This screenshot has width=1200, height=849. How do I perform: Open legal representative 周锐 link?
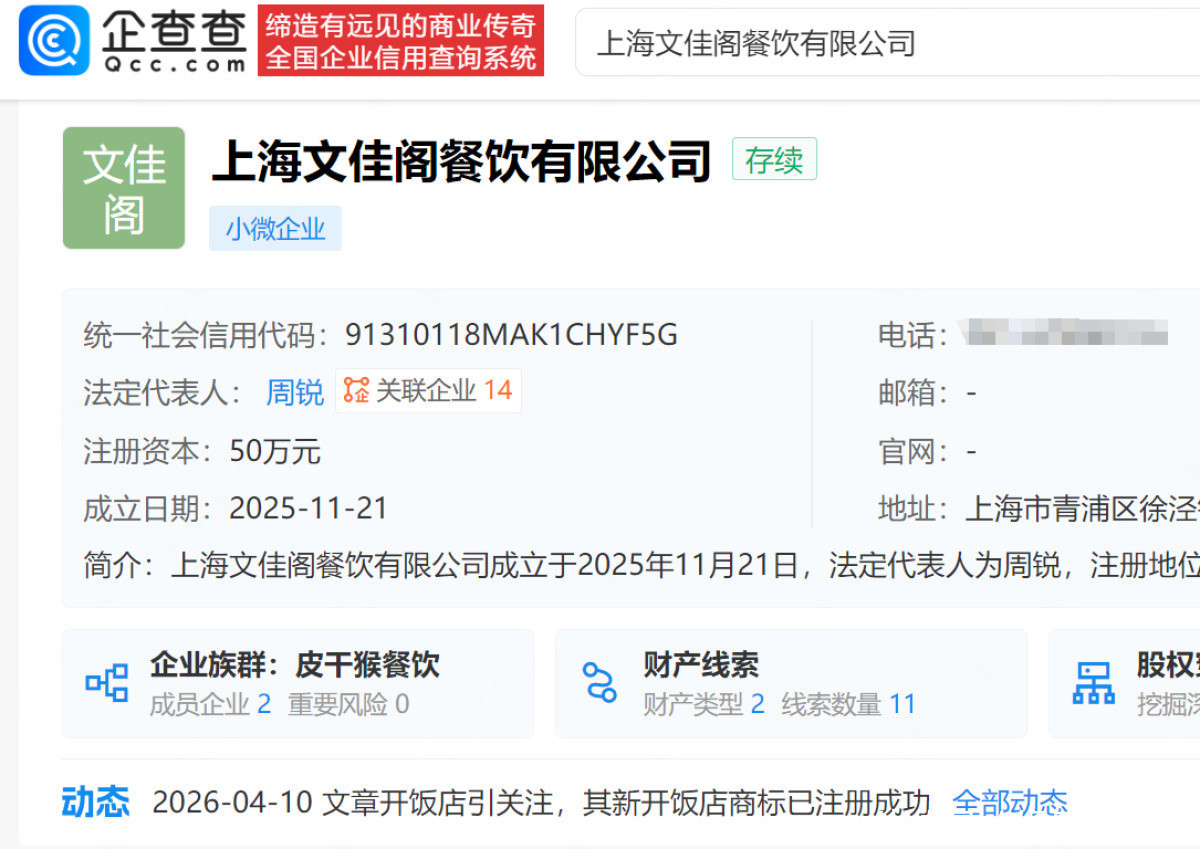294,392
